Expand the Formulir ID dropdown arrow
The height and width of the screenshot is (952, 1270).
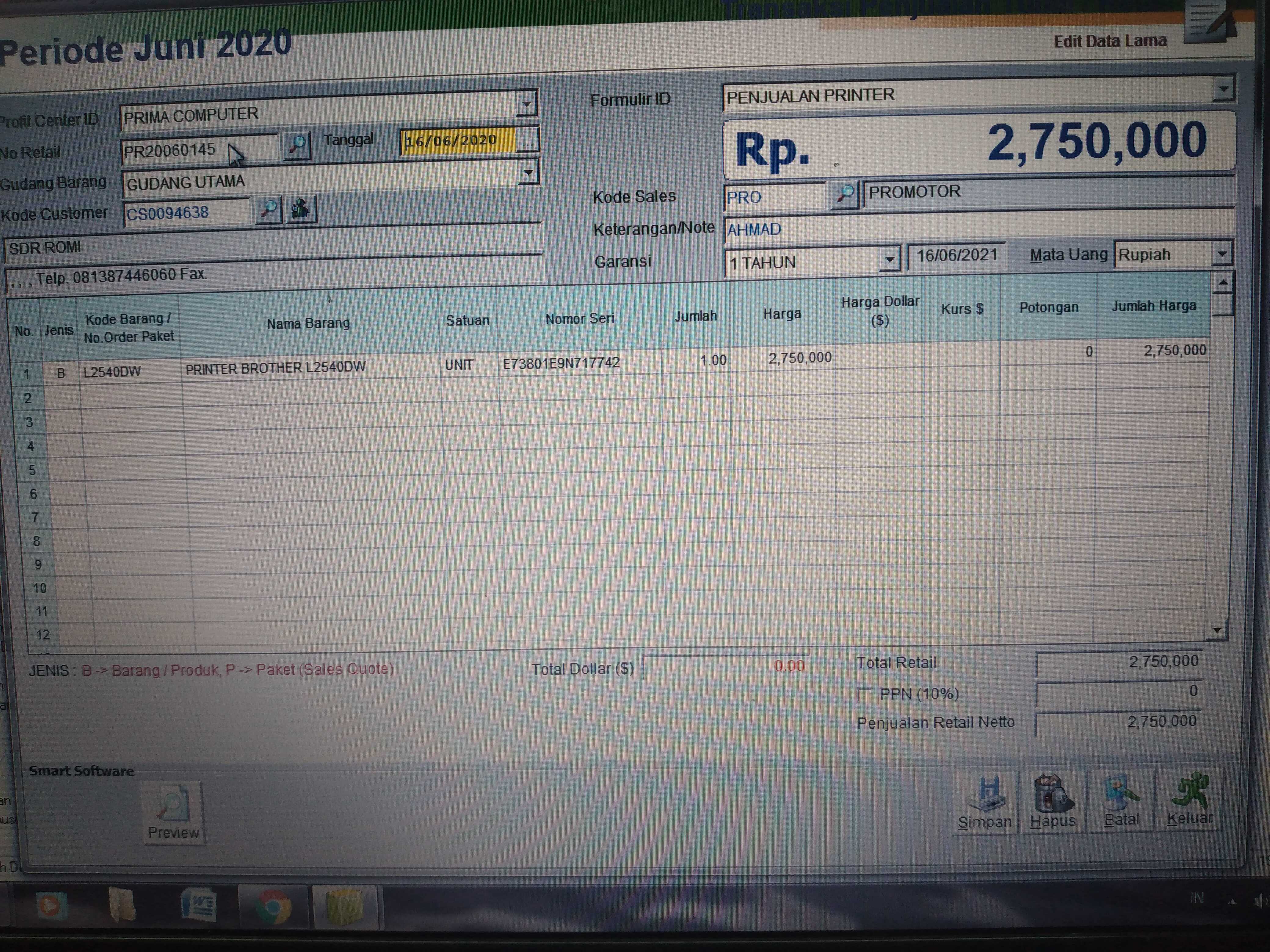[x=1224, y=89]
